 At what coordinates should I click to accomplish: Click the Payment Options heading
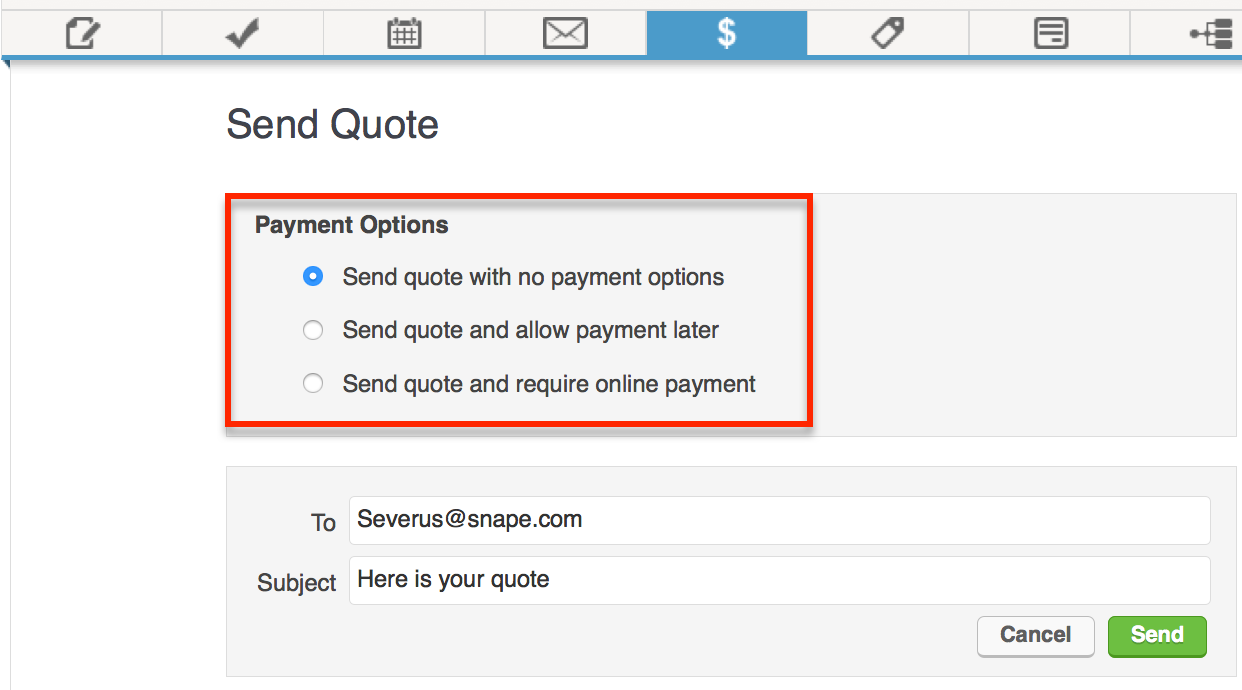[x=351, y=225]
